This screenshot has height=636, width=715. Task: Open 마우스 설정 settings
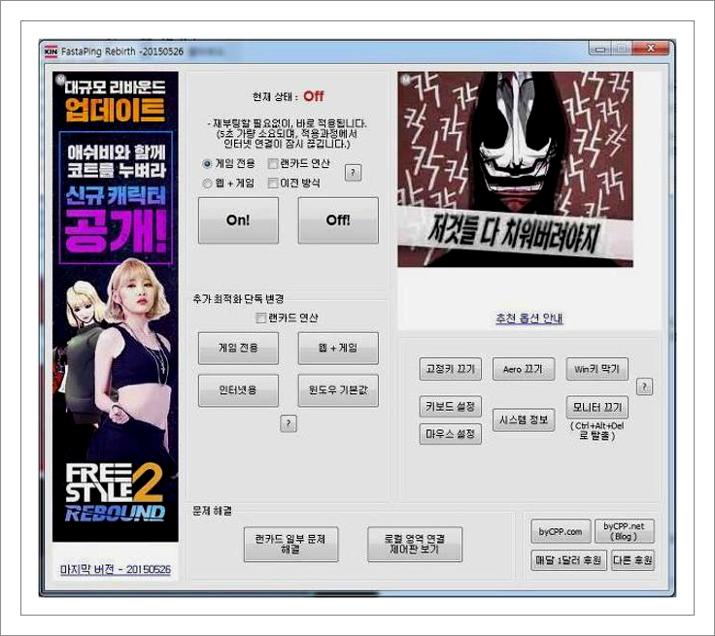(x=451, y=434)
